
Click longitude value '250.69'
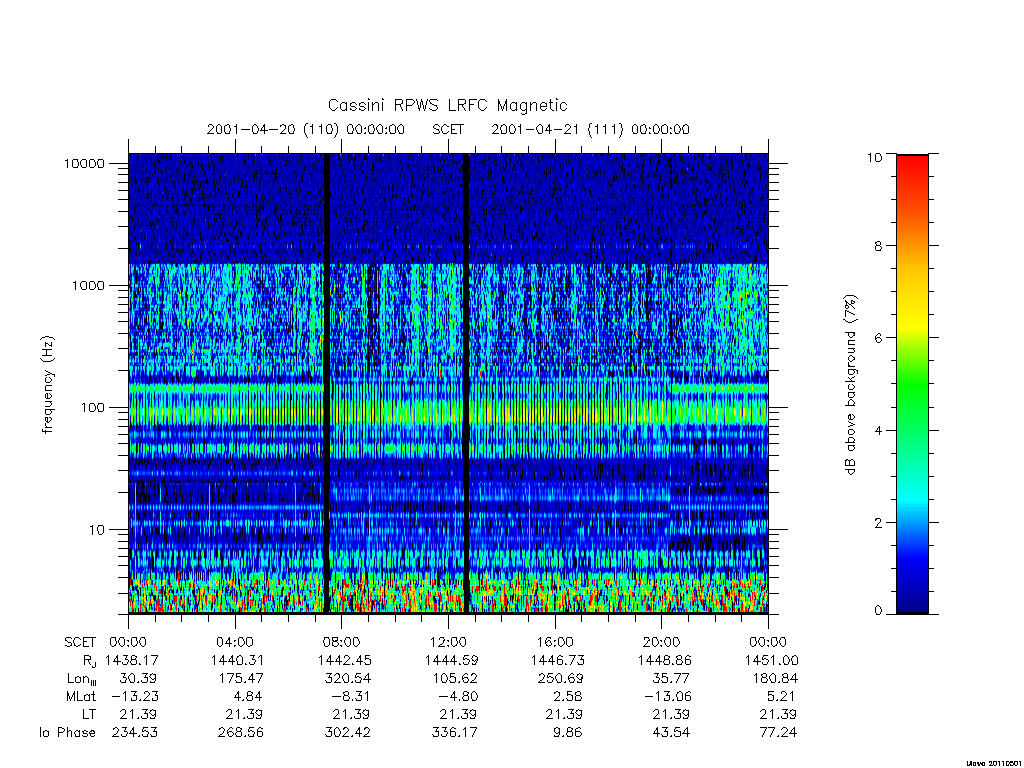pyautogui.click(x=561, y=679)
